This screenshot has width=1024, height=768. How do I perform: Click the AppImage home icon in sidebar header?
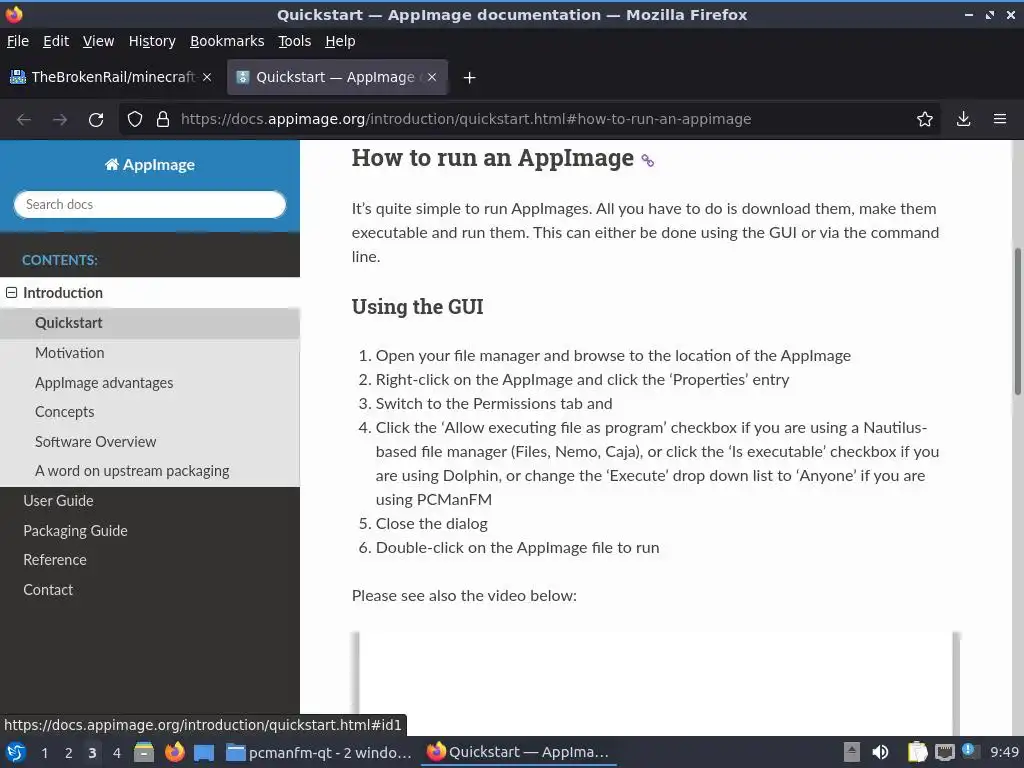(x=112, y=165)
